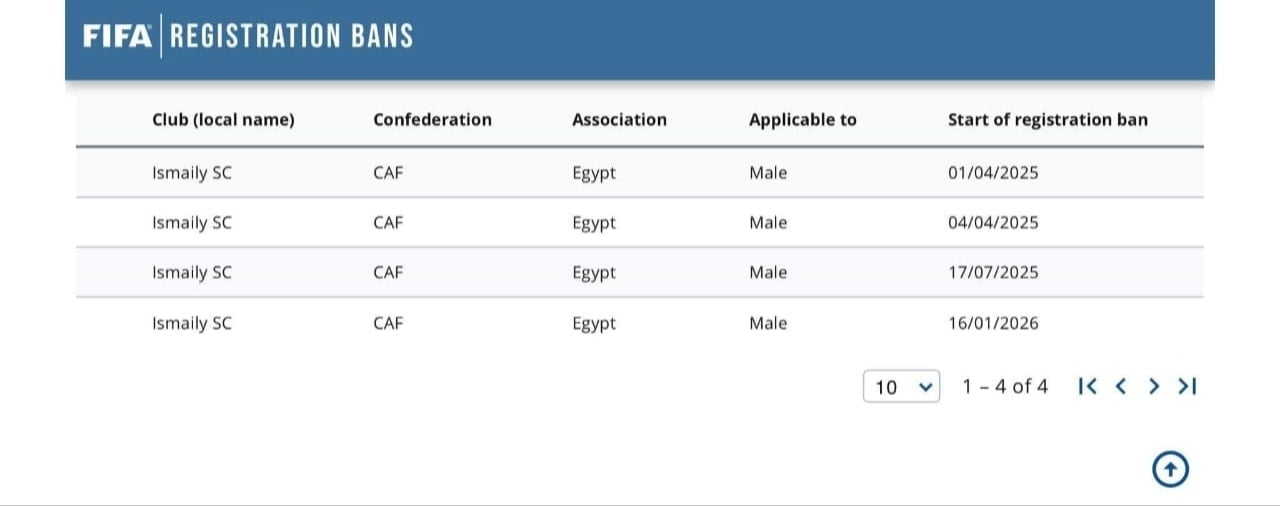Image resolution: width=1280 pixels, height=506 pixels.
Task: Click the "1 – 4 of 4" pagination text
Action: tap(1005, 387)
